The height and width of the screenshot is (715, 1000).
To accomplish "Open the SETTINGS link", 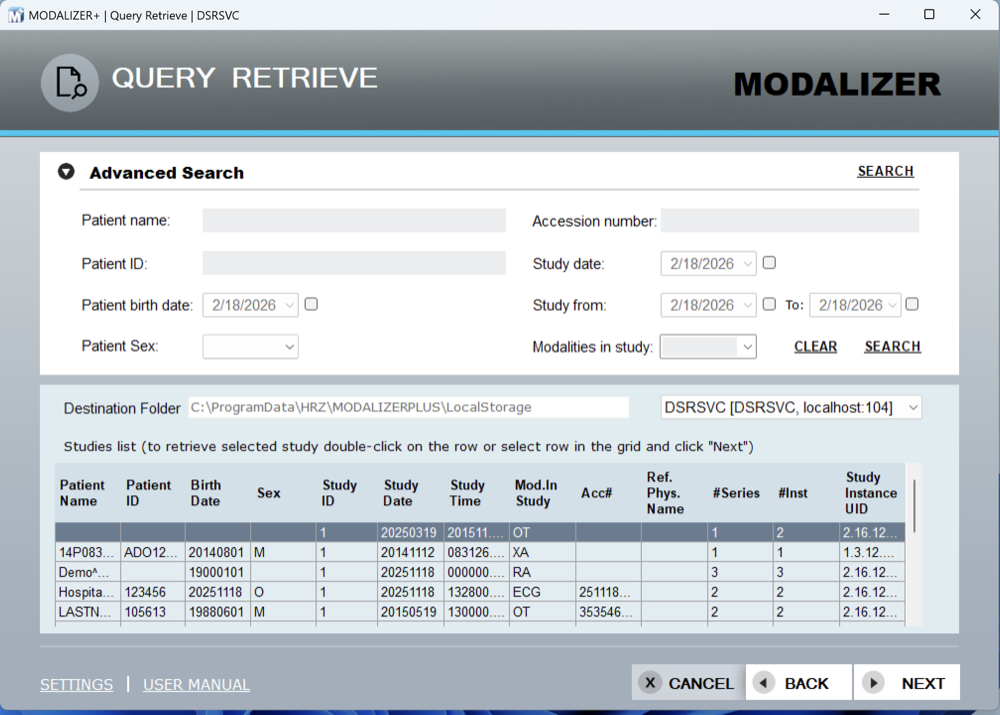I will [x=77, y=684].
